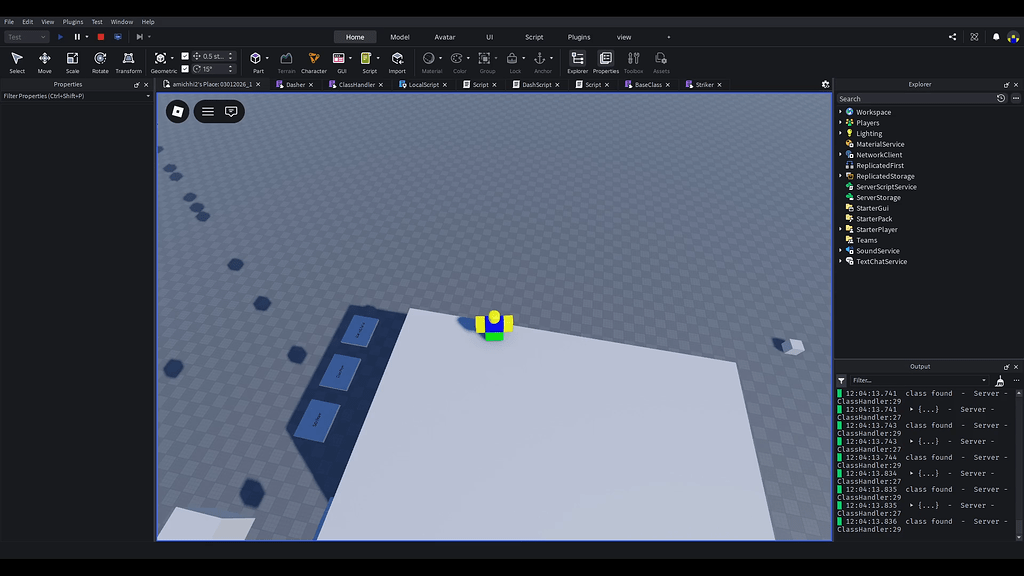
Task: Switch to the Model ribbon tab
Action: pos(400,37)
